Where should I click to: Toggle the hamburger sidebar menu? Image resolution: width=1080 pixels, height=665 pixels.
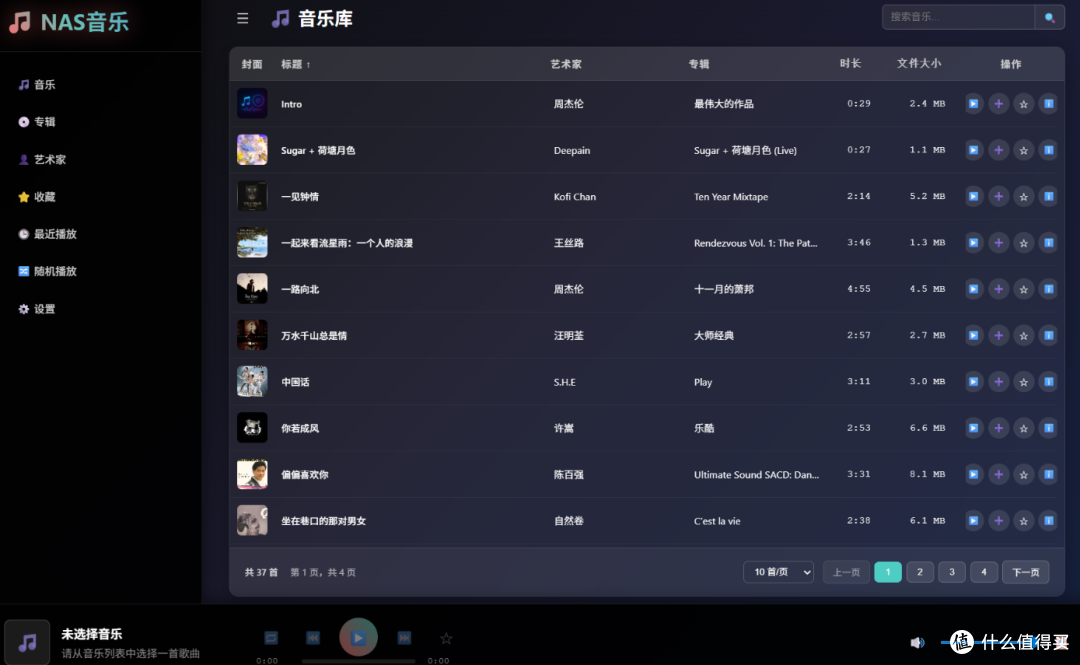point(242,19)
